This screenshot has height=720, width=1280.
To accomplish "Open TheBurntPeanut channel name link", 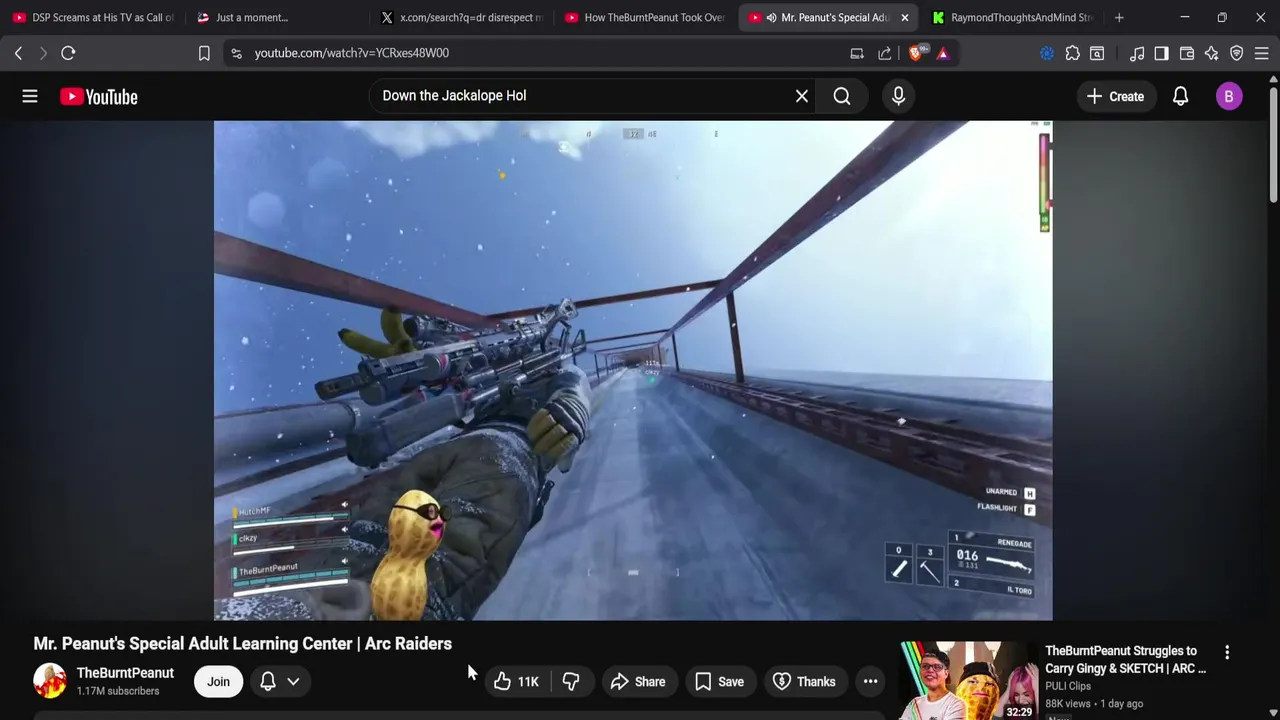I will tap(125, 673).
